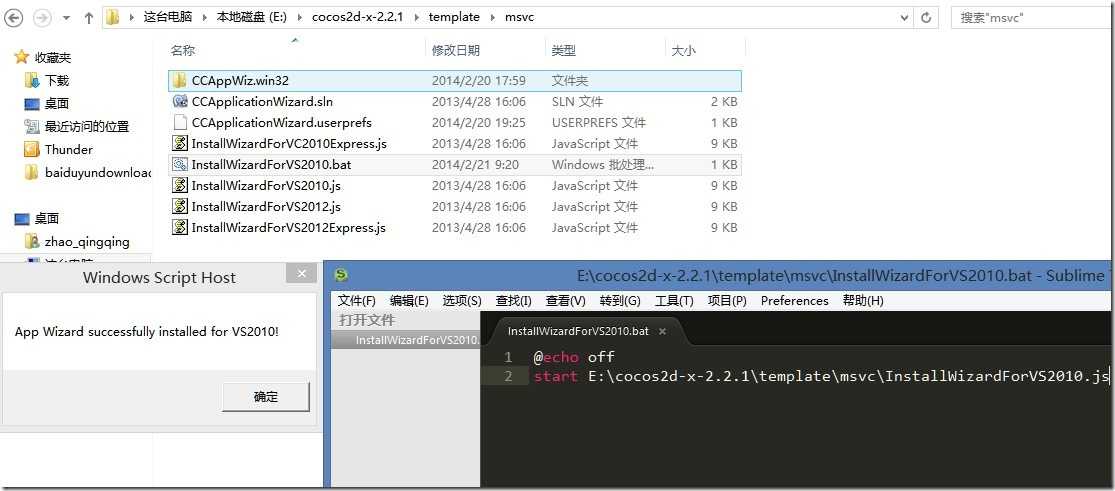Click the Sublime Text title bar icon
The image size is (1115, 491).
pyautogui.click(x=343, y=275)
